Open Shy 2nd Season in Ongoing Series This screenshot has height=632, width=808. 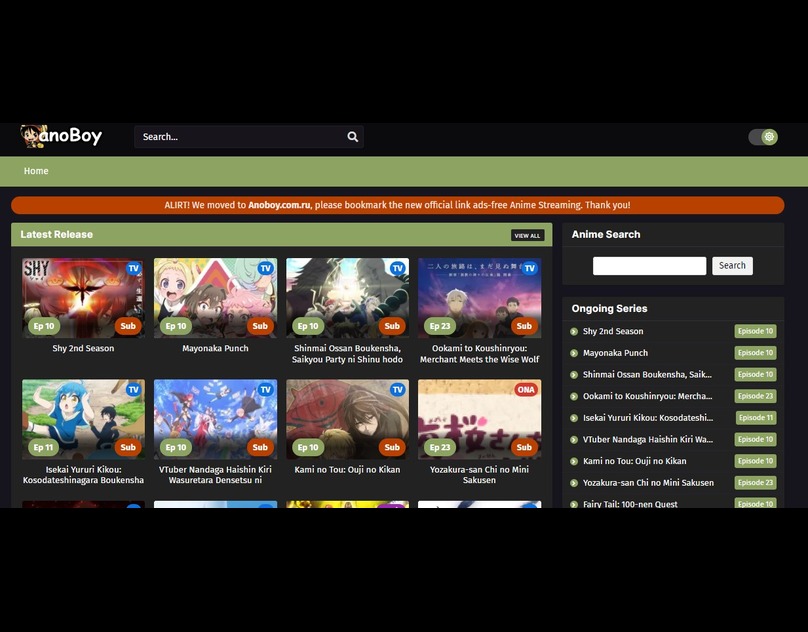pos(613,331)
